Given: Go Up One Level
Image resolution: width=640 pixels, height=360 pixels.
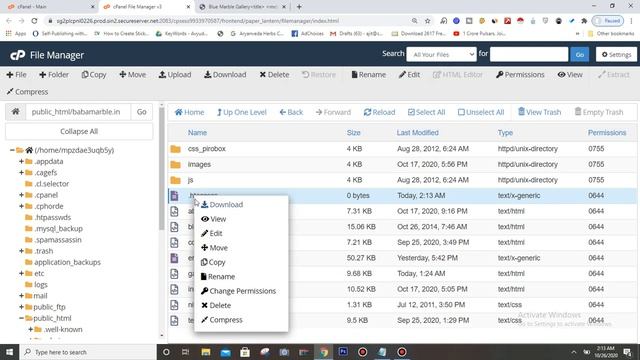Looking at the screenshot, I should pos(242,112).
